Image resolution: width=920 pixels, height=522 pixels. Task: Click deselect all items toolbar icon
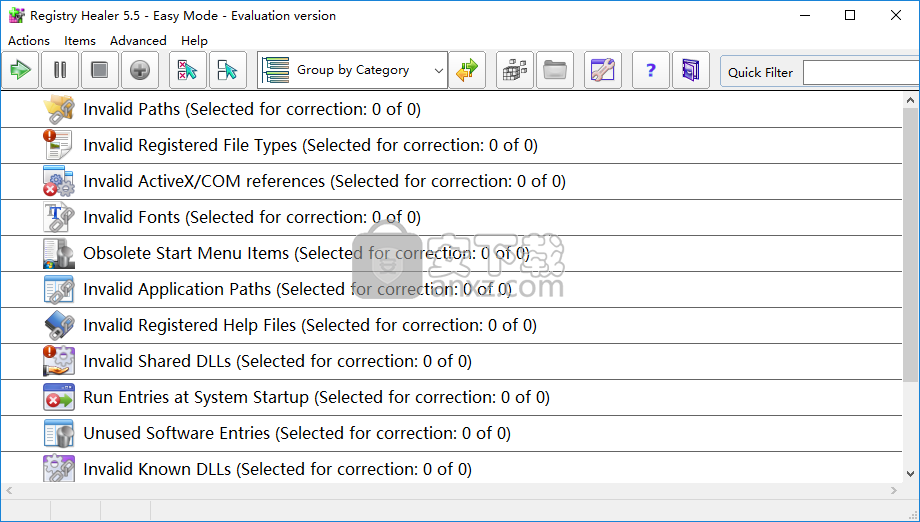point(188,70)
